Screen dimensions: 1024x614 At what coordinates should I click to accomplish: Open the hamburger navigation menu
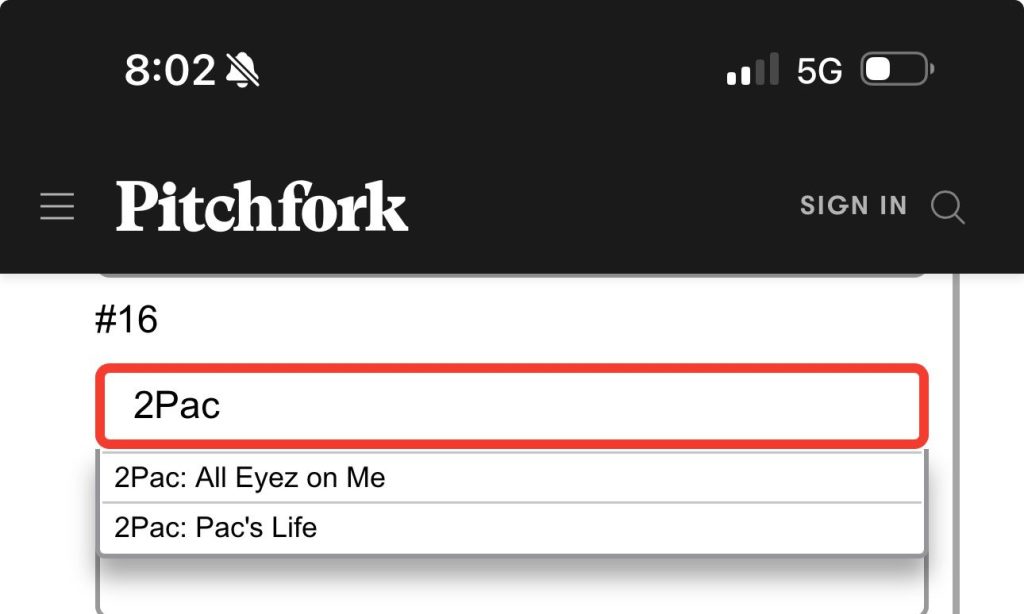pyautogui.click(x=58, y=207)
